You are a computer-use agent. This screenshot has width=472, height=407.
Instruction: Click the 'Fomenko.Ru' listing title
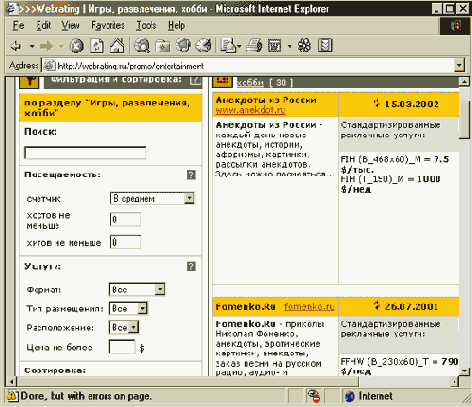pyautogui.click(x=245, y=307)
